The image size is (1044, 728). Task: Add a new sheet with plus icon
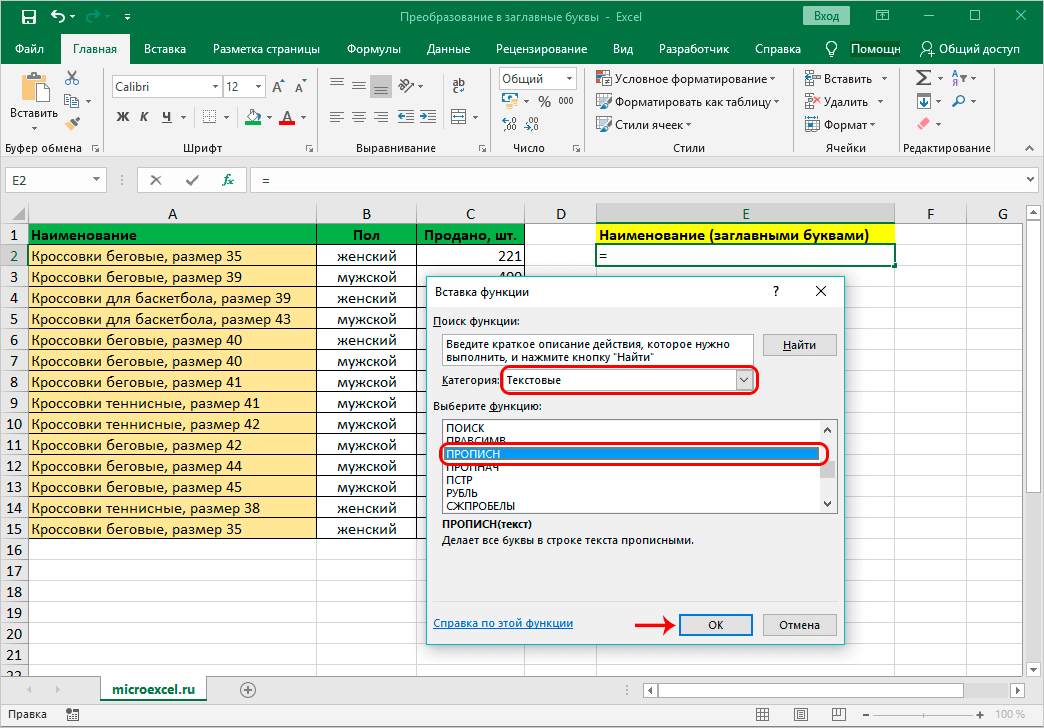(x=248, y=689)
